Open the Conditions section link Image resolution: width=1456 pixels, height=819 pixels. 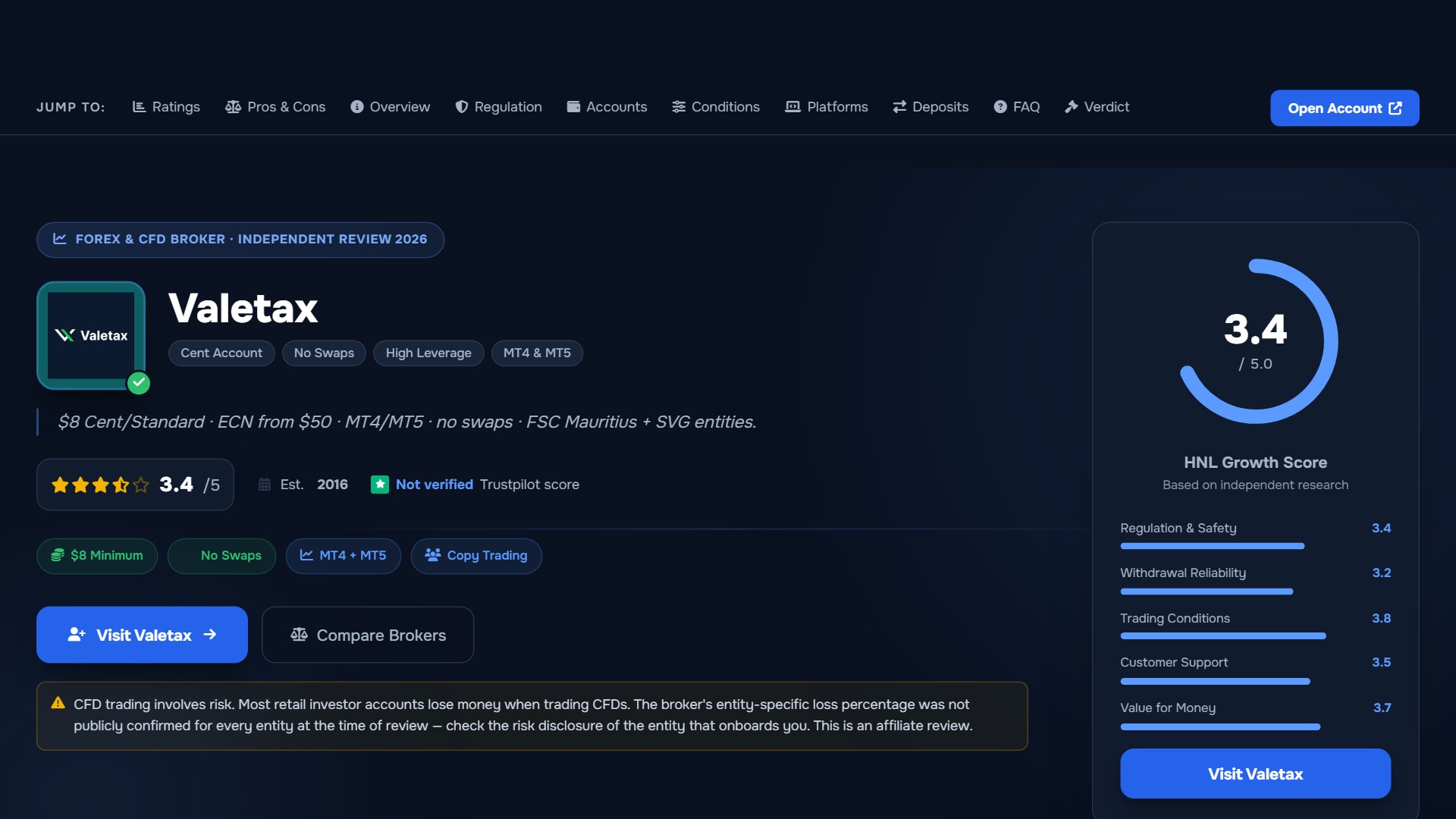[x=716, y=107]
